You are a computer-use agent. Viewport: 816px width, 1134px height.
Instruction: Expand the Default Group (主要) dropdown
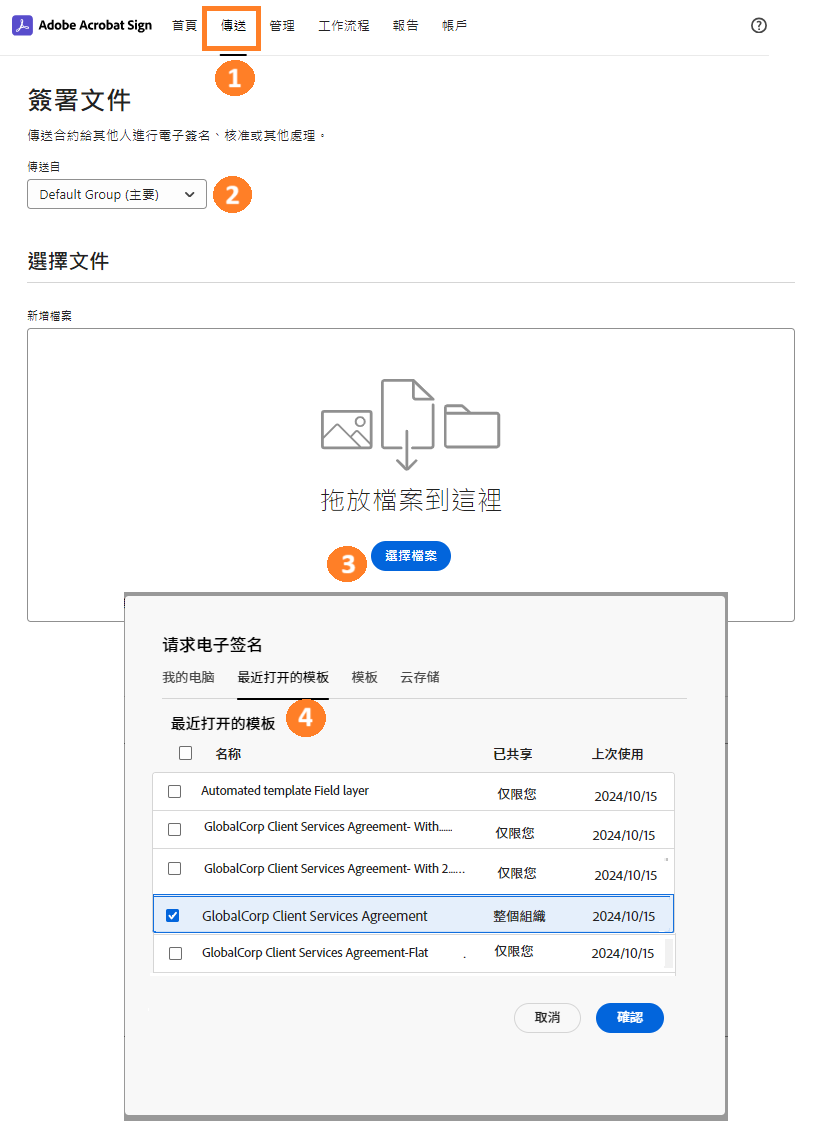coord(117,195)
